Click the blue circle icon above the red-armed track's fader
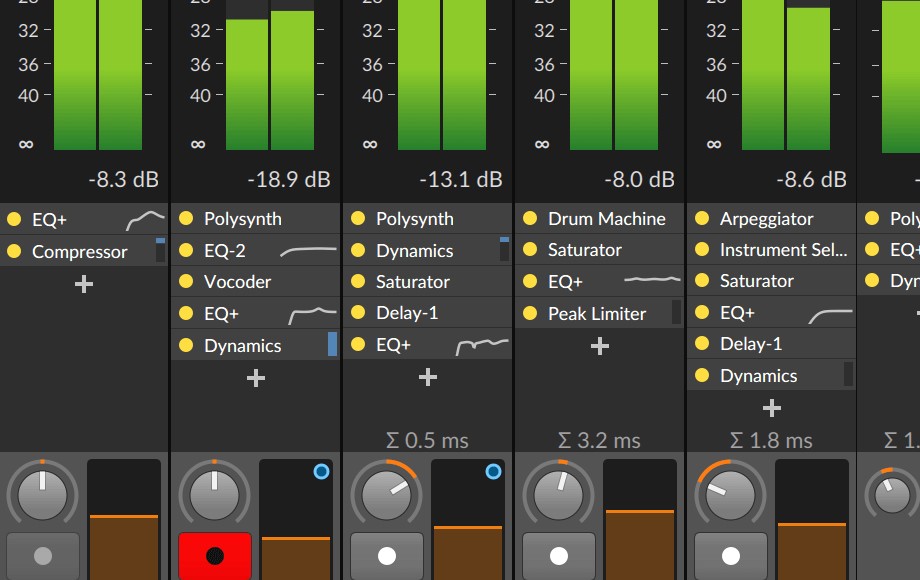Screen dimensions: 920x580 (321, 471)
